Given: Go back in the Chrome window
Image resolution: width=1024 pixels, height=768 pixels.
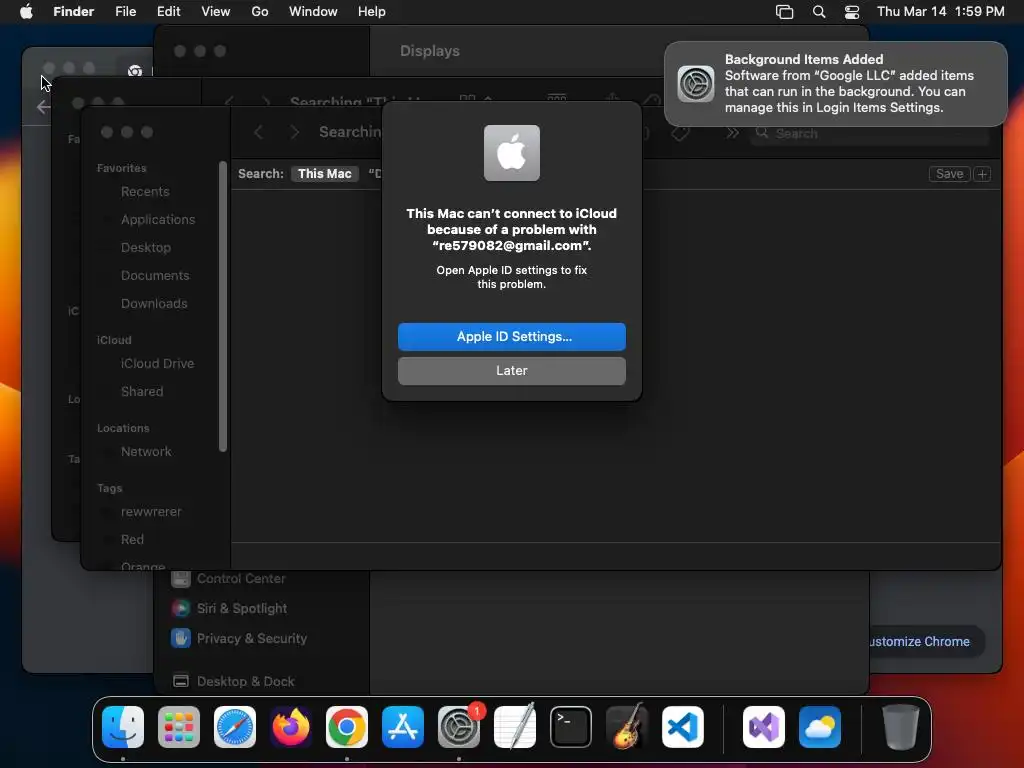Looking at the screenshot, I should click(43, 107).
